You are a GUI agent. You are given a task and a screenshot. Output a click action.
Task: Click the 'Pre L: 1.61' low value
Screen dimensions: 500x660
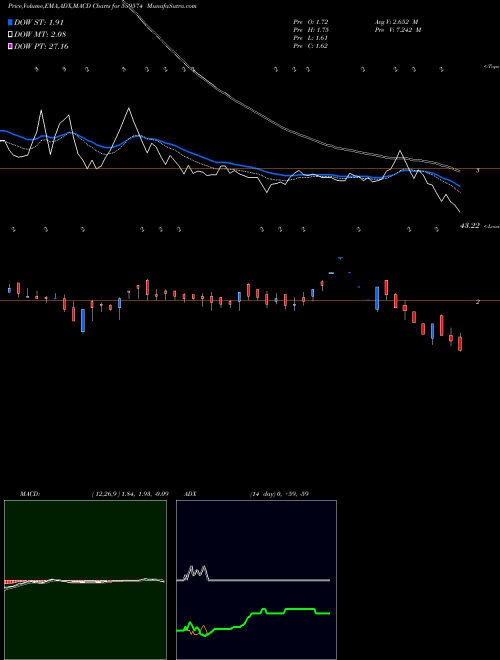(x=311, y=38)
